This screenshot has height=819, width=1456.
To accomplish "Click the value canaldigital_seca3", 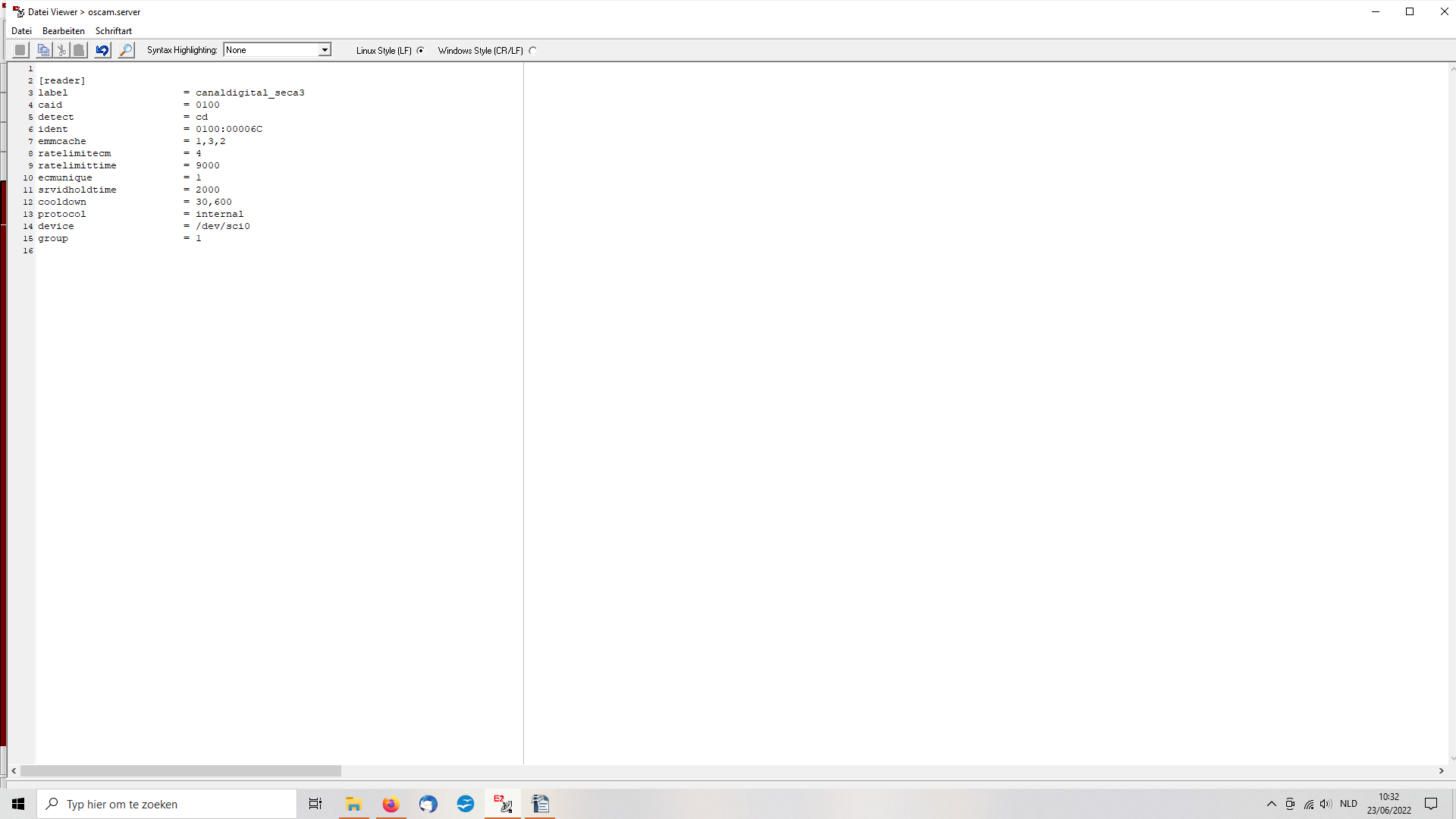I will point(250,93).
